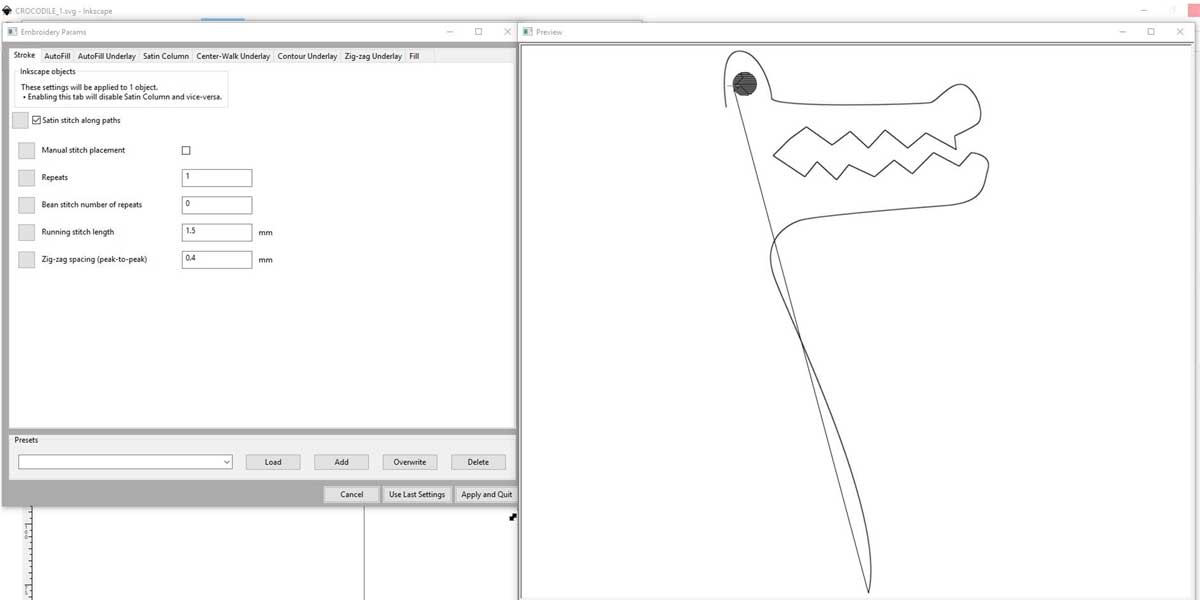1200x600 pixels.
Task: Click the Preview window title icon
Action: [528, 32]
